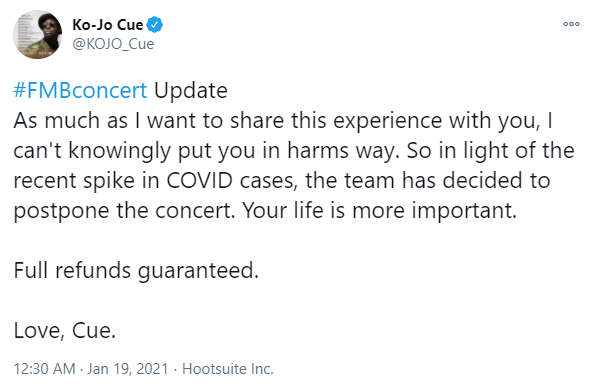591x388 pixels.
Task: Click the 'Love, Cue.' sign-off
Action: (65, 331)
